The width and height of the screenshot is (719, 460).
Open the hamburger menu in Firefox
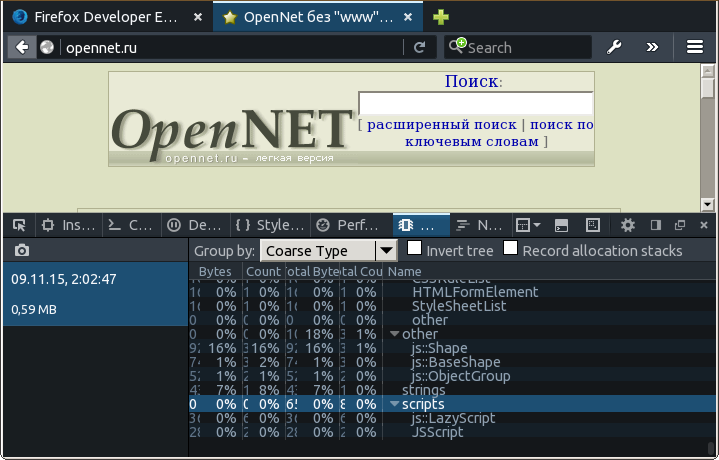point(695,47)
